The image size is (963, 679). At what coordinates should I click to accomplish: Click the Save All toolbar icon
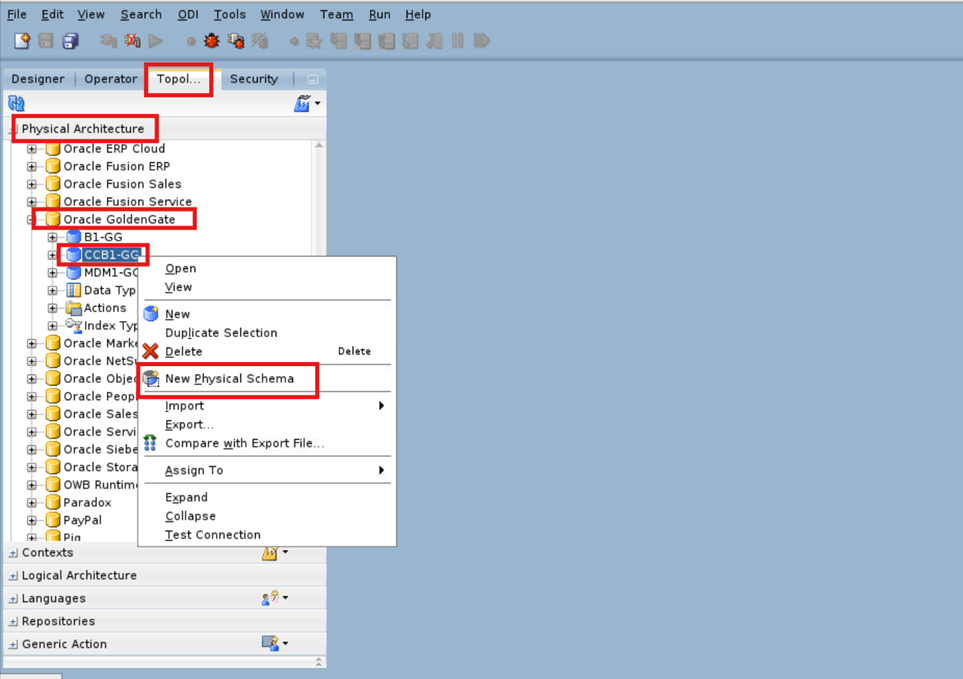coord(69,40)
